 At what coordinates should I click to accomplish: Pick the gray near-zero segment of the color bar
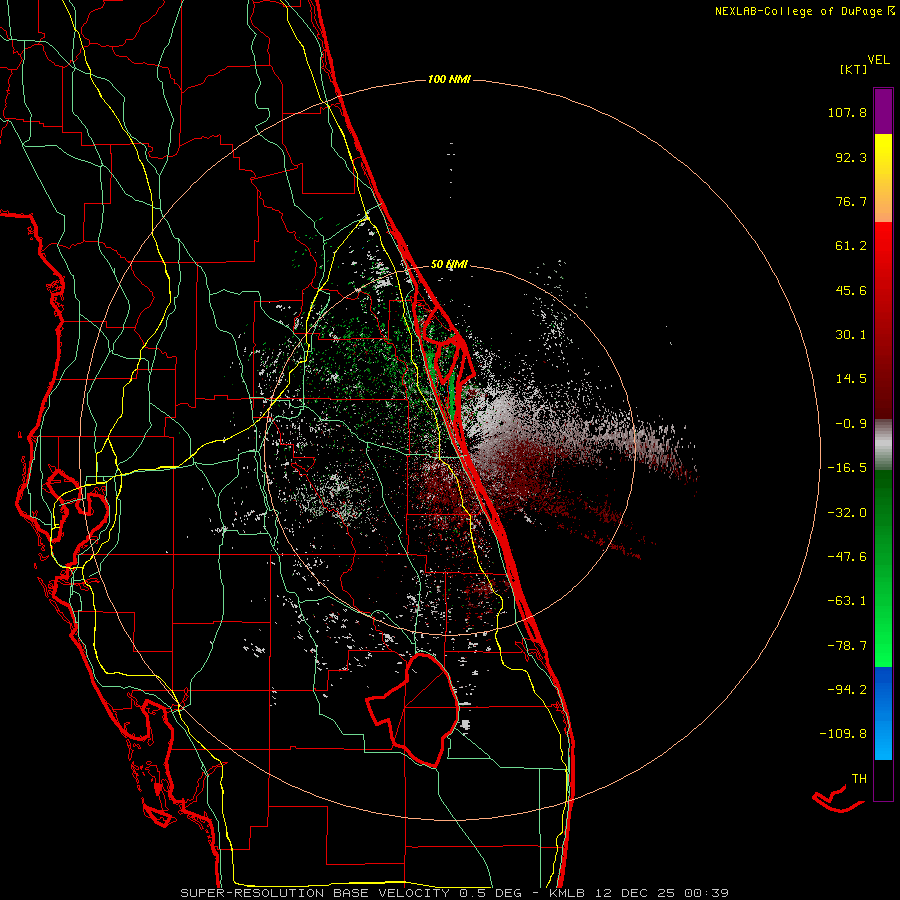[883, 445]
